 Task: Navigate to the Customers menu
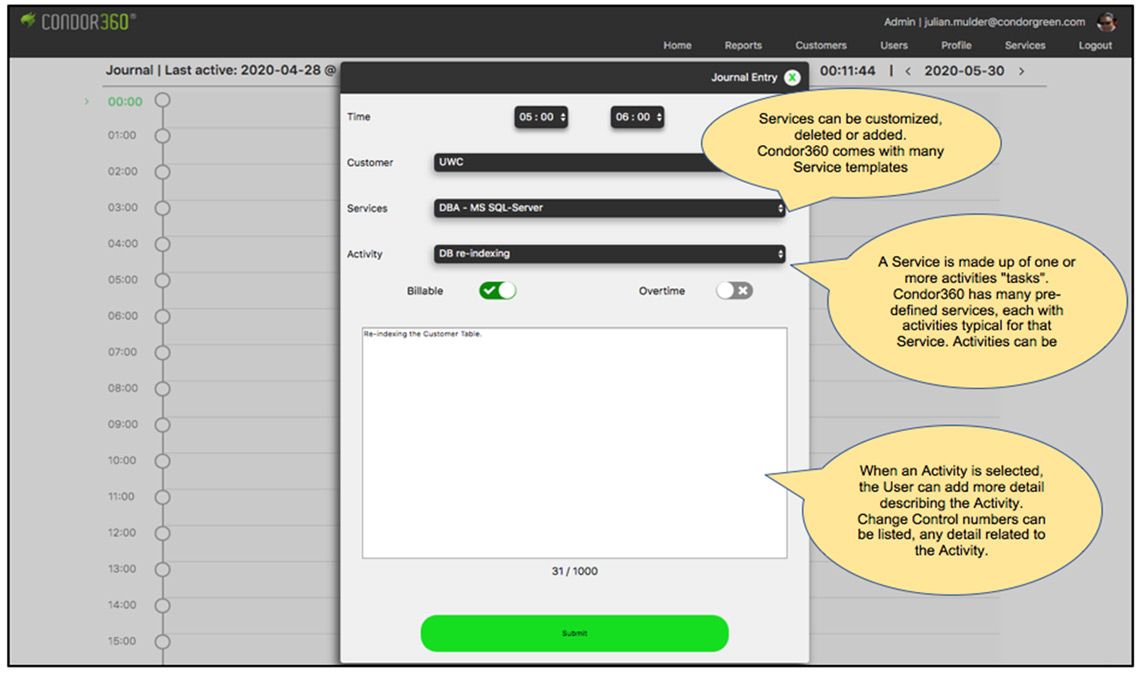820,46
